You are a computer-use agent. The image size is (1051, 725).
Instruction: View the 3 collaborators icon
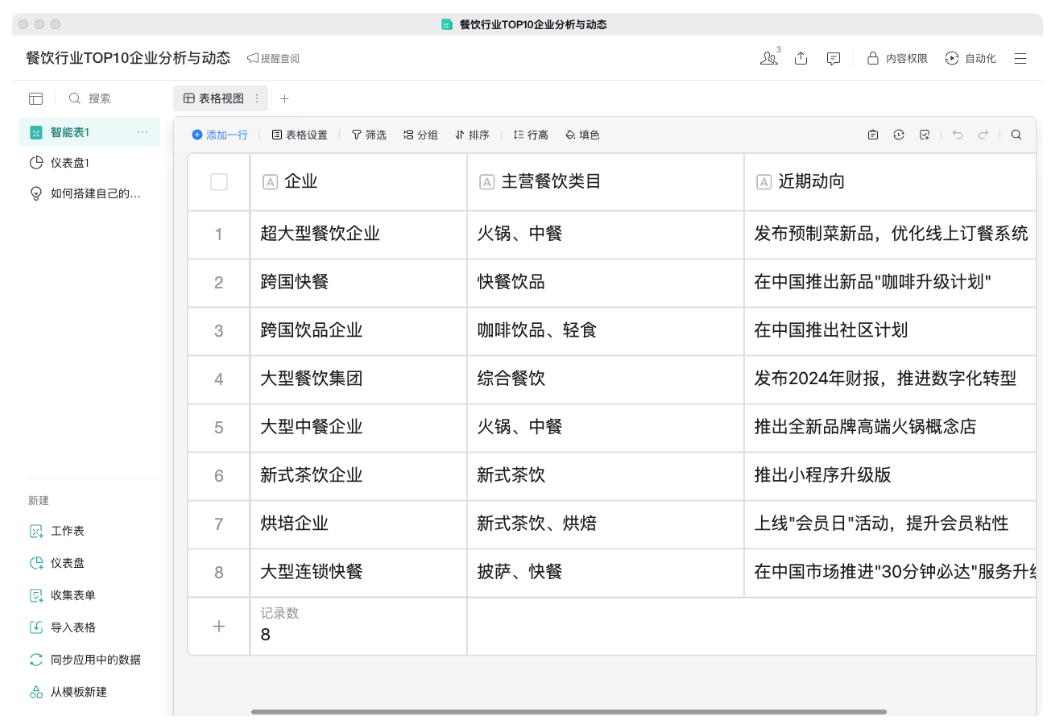coord(766,60)
